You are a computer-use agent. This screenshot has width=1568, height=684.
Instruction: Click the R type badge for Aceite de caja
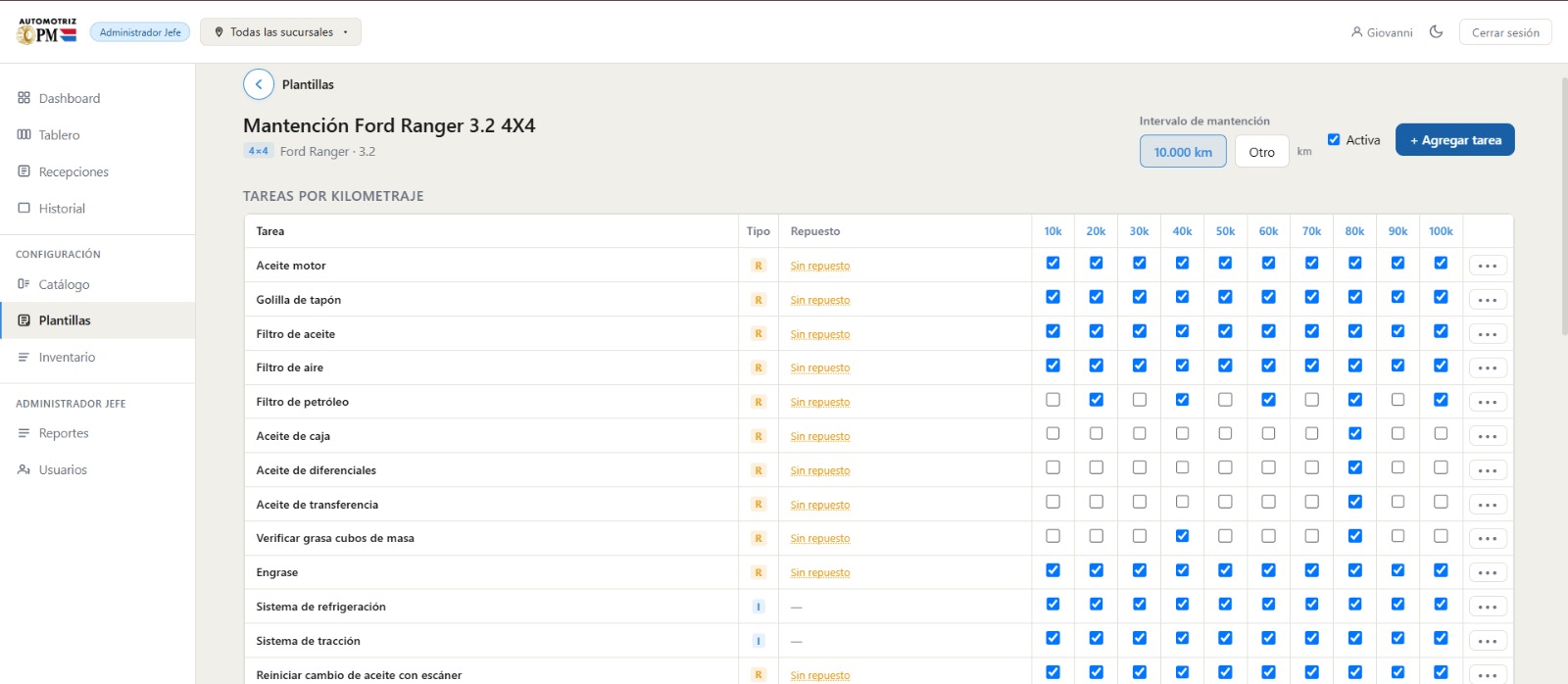(758, 436)
